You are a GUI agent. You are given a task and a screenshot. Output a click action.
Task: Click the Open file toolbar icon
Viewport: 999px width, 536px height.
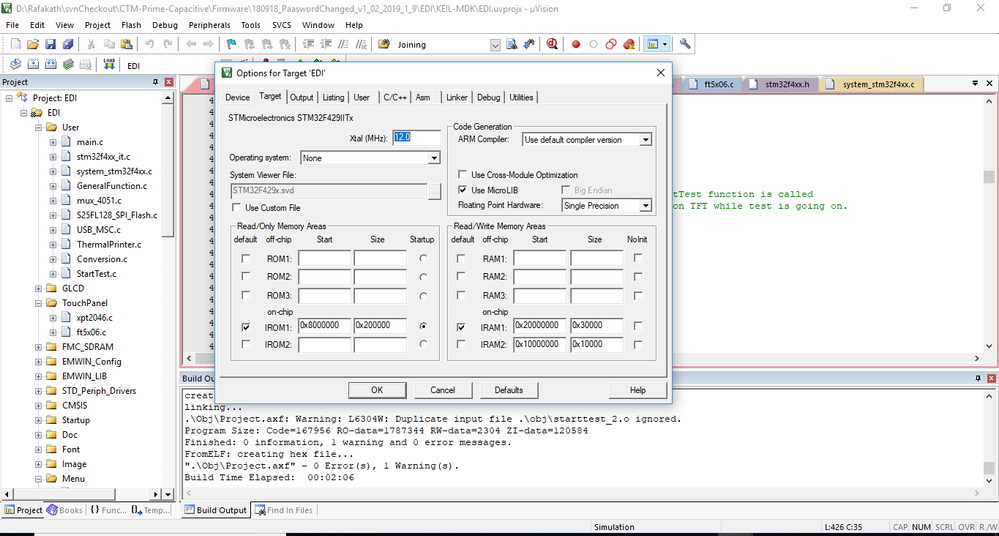[32, 44]
